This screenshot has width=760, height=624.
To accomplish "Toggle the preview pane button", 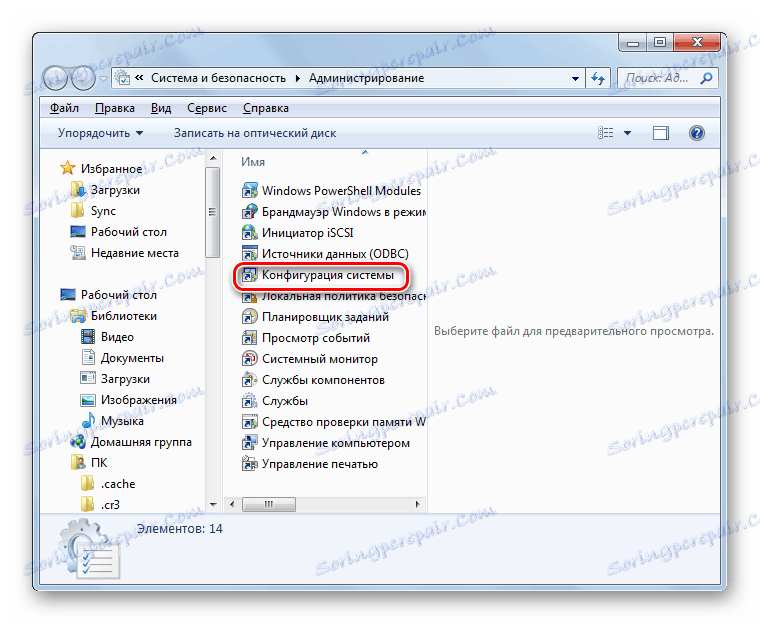I will pos(660,133).
